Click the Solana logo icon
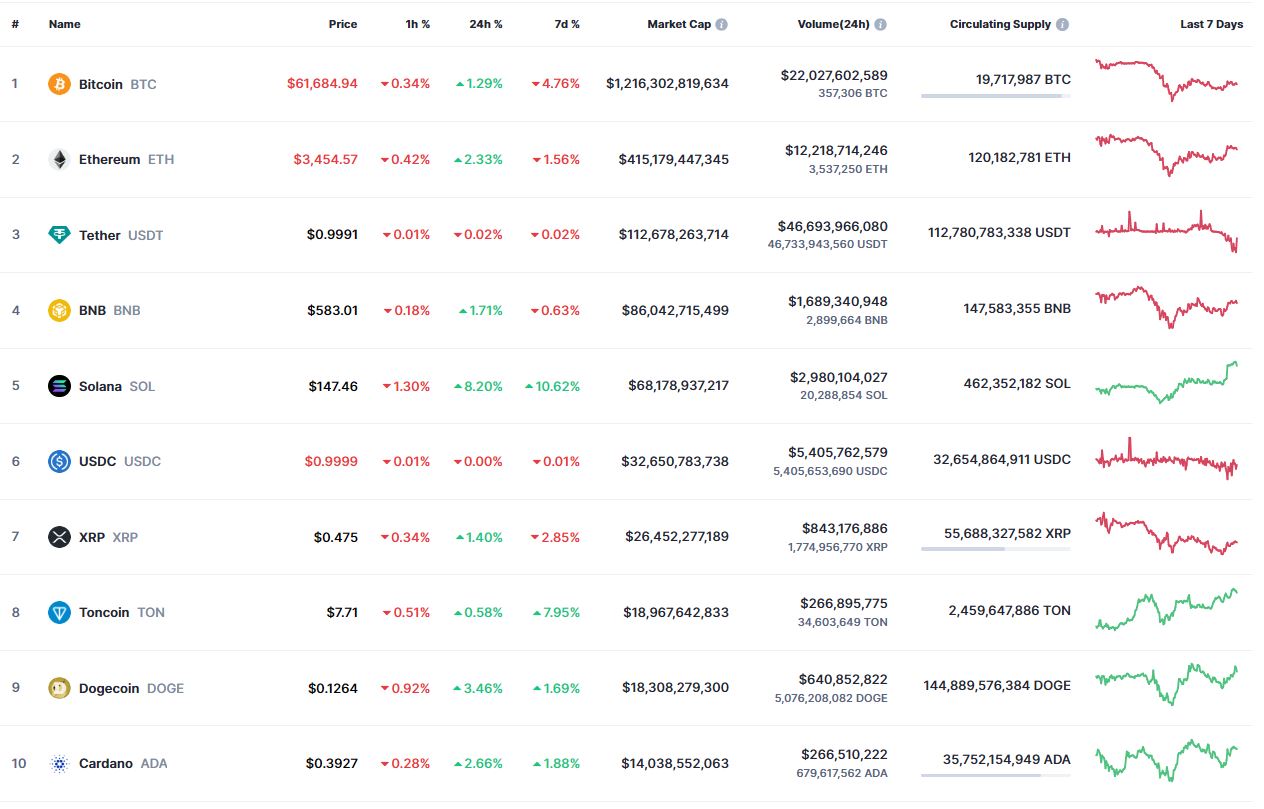This screenshot has height=809, width=1264. [60, 386]
